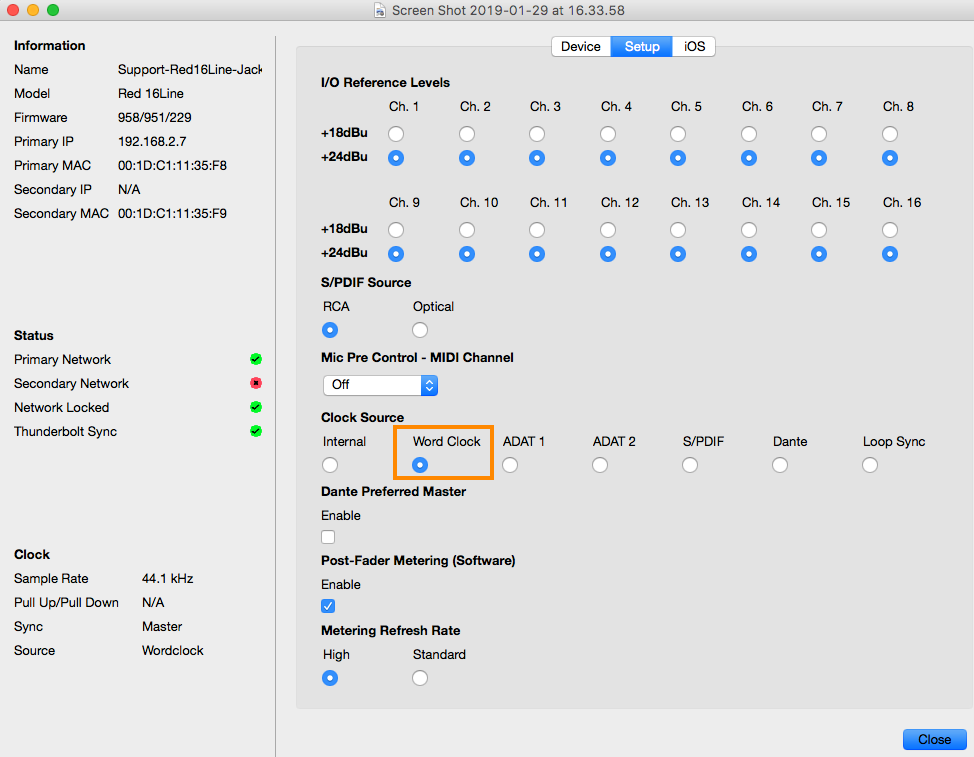
Task: Disable Post-Fader Metering checkbox
Action: [328, 606]
